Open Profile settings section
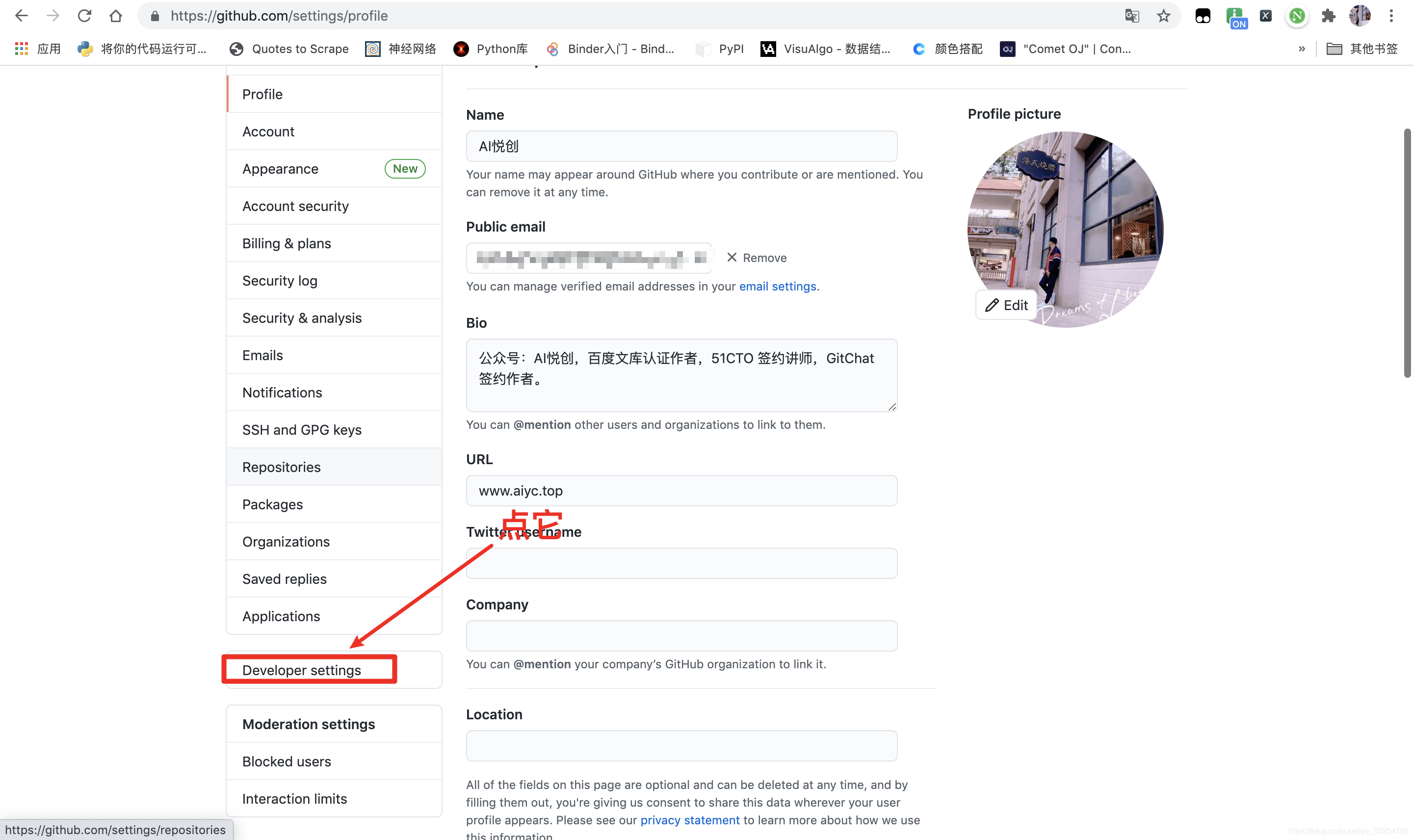 tap(262, 94)
